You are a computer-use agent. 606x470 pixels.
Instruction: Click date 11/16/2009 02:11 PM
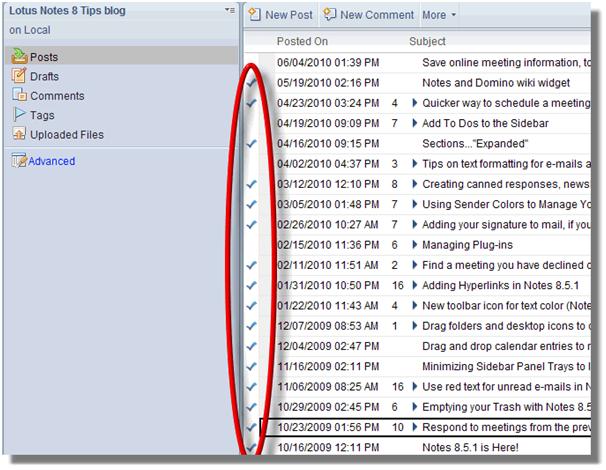[328, 366]
